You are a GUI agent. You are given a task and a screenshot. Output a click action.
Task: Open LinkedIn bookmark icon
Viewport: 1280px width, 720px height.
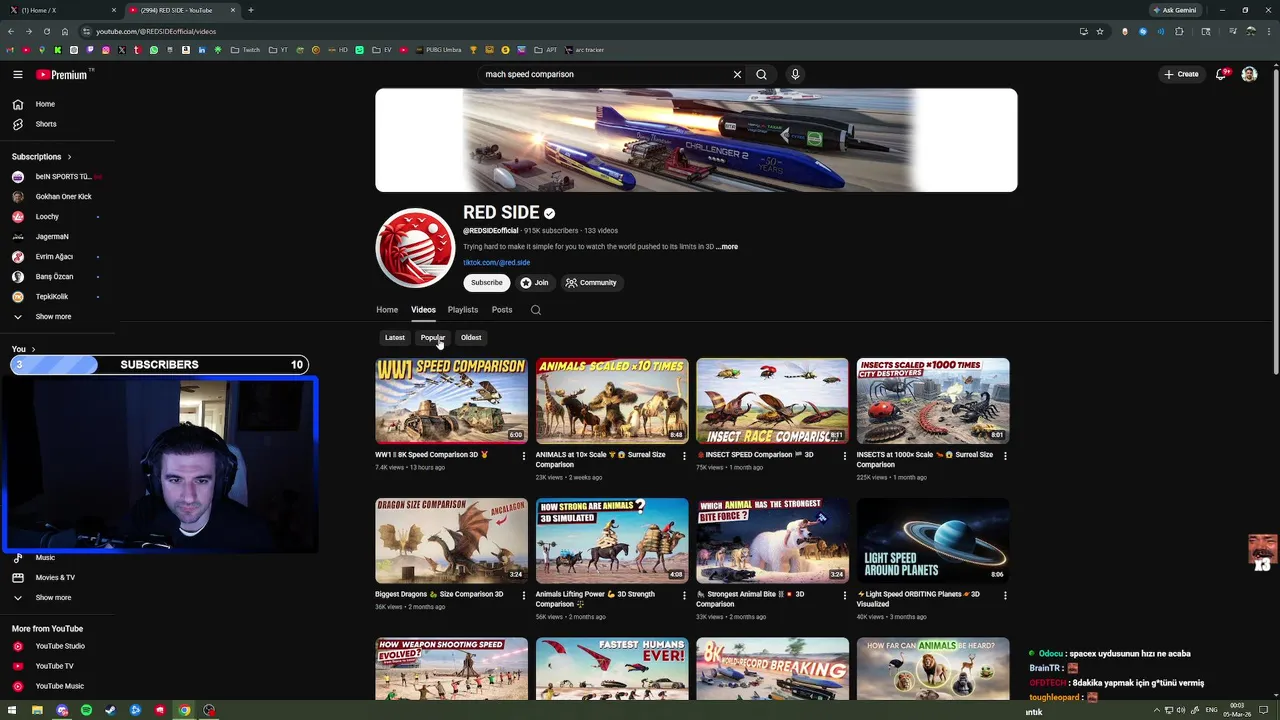[x=202, y=50]
